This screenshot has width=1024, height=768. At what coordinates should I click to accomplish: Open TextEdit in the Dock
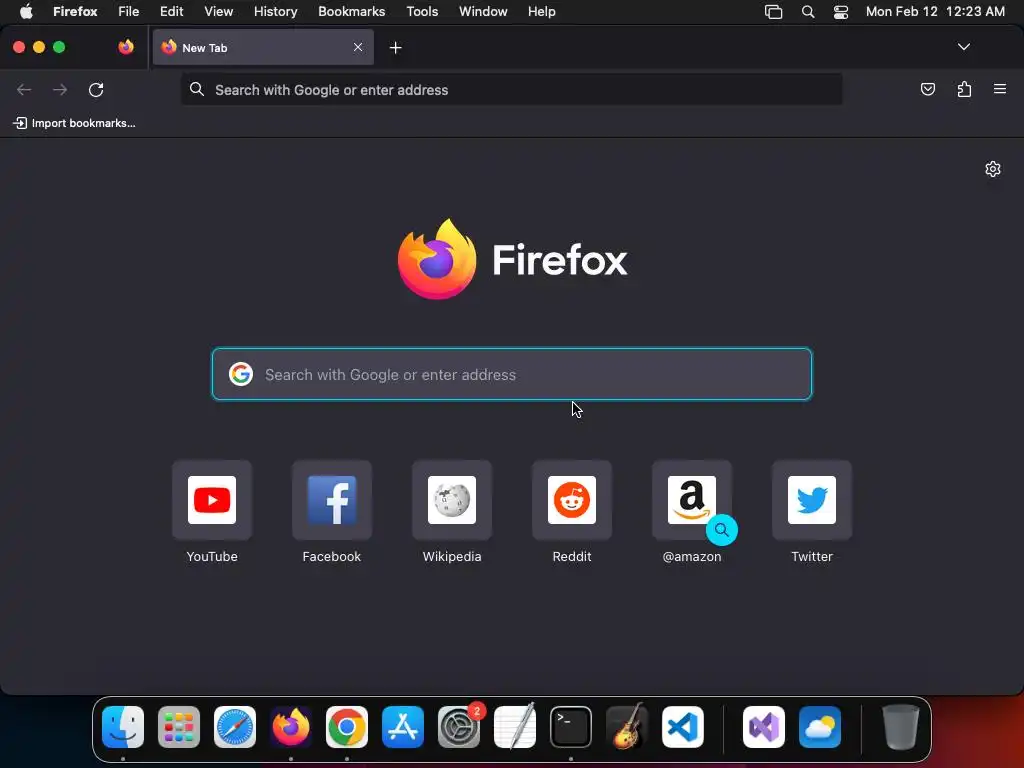click(515, 727)
